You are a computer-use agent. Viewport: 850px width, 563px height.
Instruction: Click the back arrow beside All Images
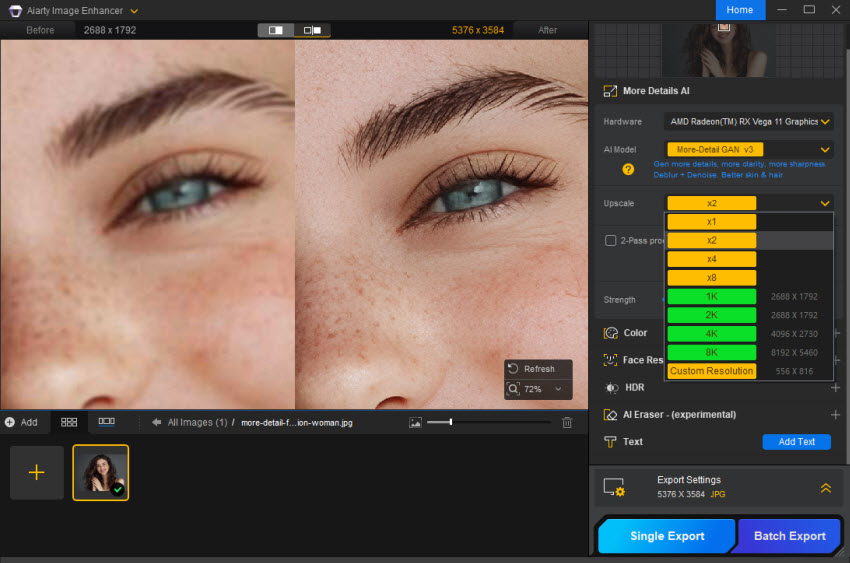[x=156, y=422]
